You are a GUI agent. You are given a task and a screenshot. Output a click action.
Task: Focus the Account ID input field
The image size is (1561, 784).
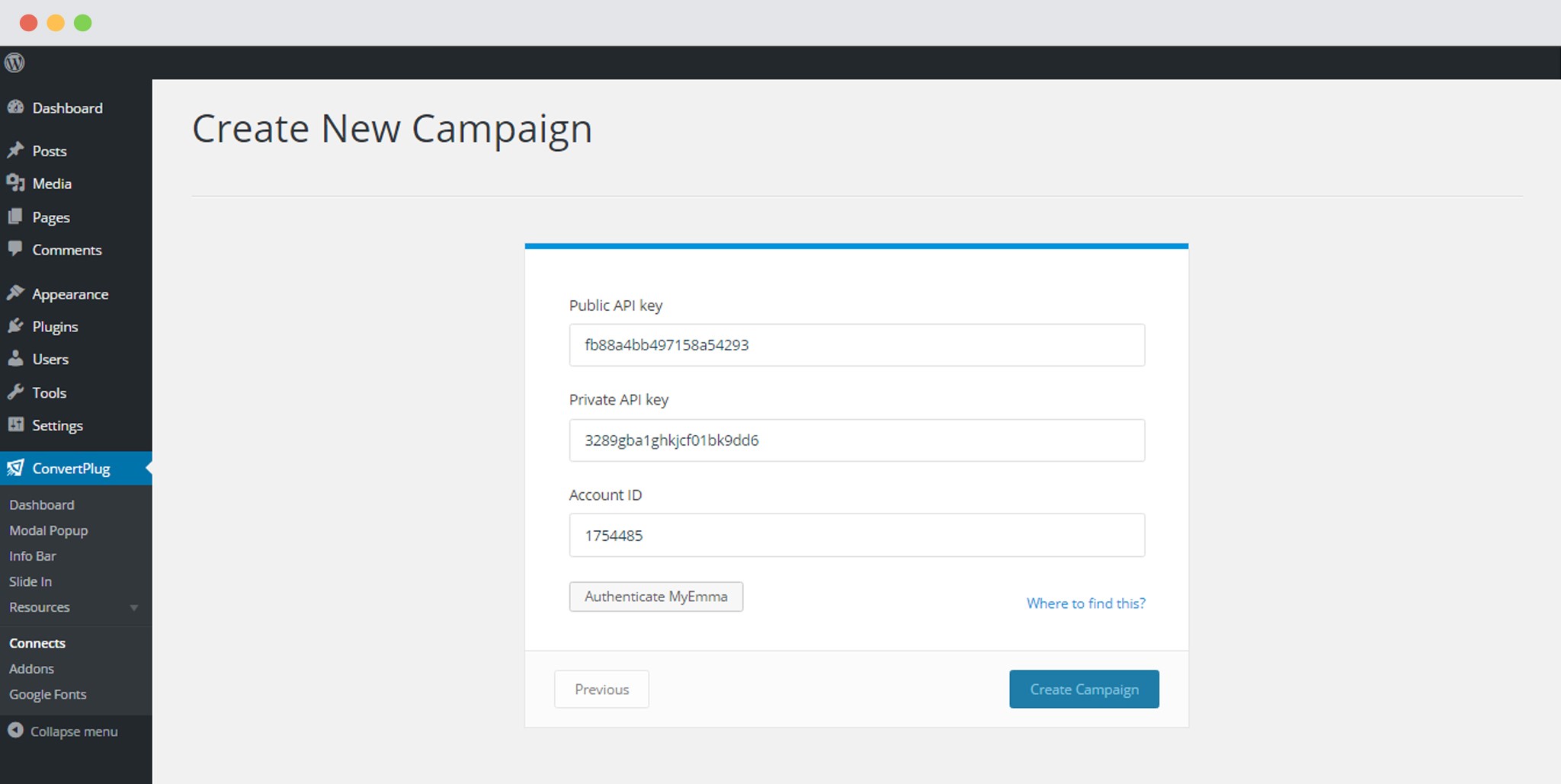click(857, 535)
